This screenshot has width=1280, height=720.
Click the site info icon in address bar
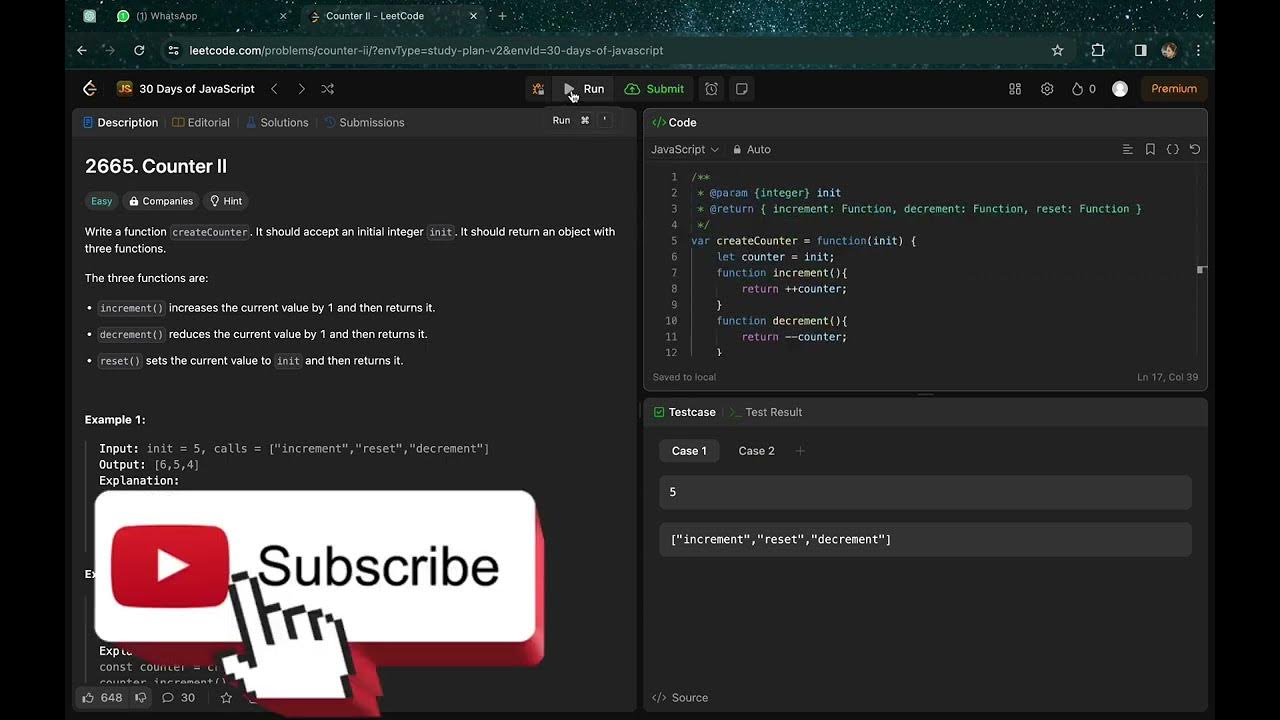point(173,50)
